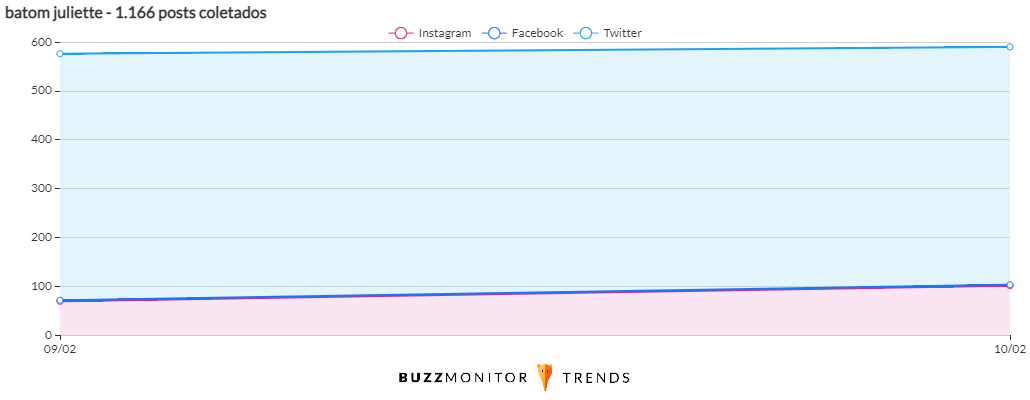Click the 10/02 date axis label
1030x400 pixels.
[x=1010, y=349]
